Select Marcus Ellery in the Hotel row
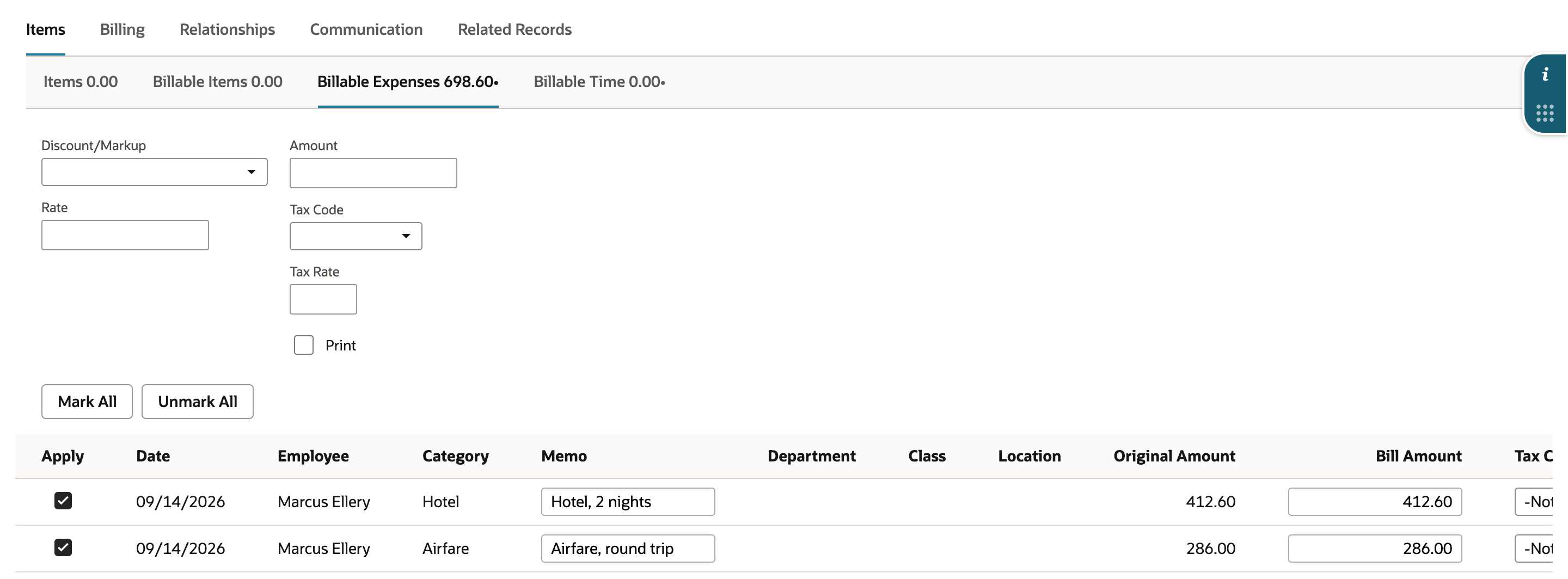This screenshot has width=1568, height=579. [x=324, y=502]
